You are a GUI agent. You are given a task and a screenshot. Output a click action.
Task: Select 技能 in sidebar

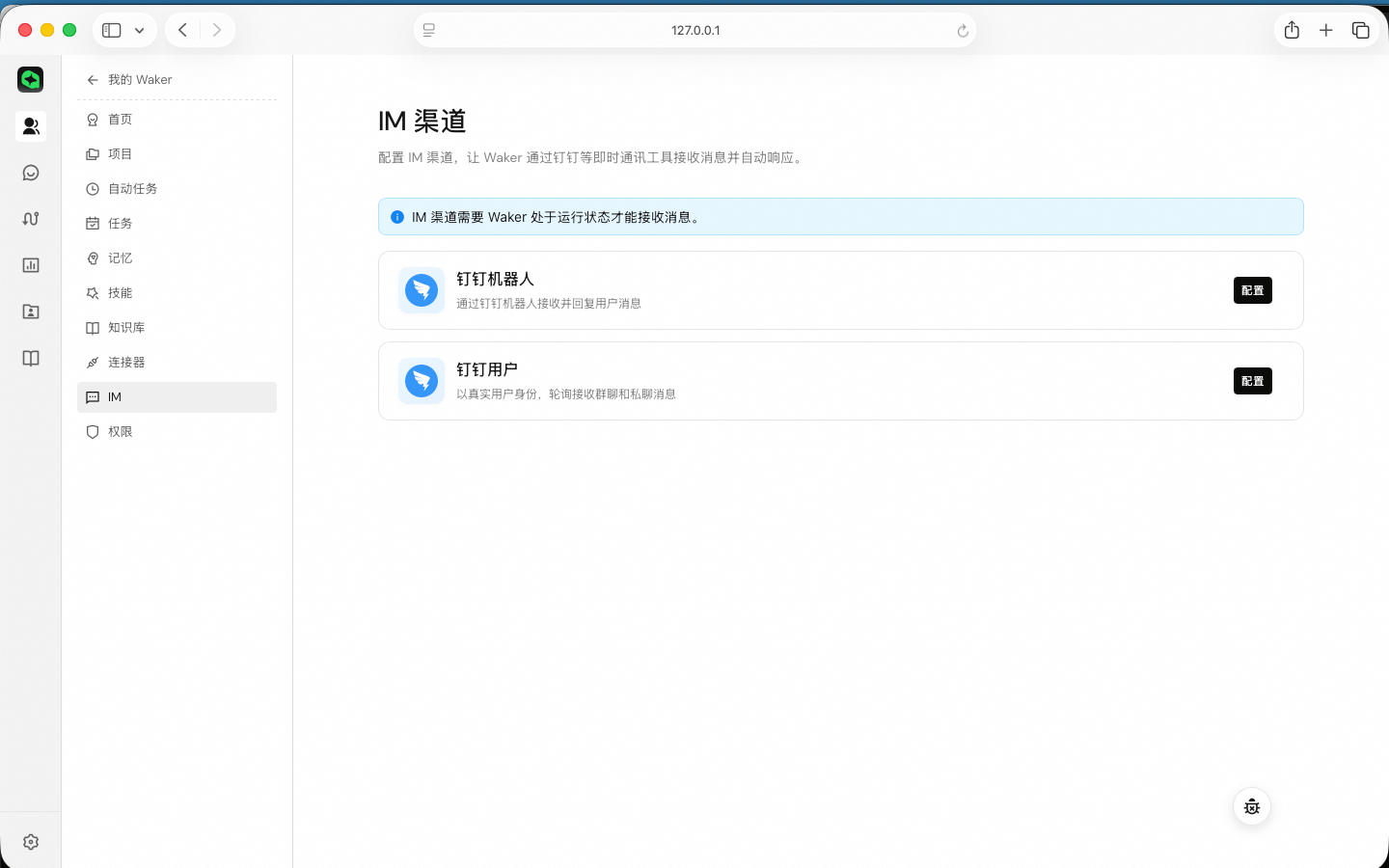tap(177, 293)
